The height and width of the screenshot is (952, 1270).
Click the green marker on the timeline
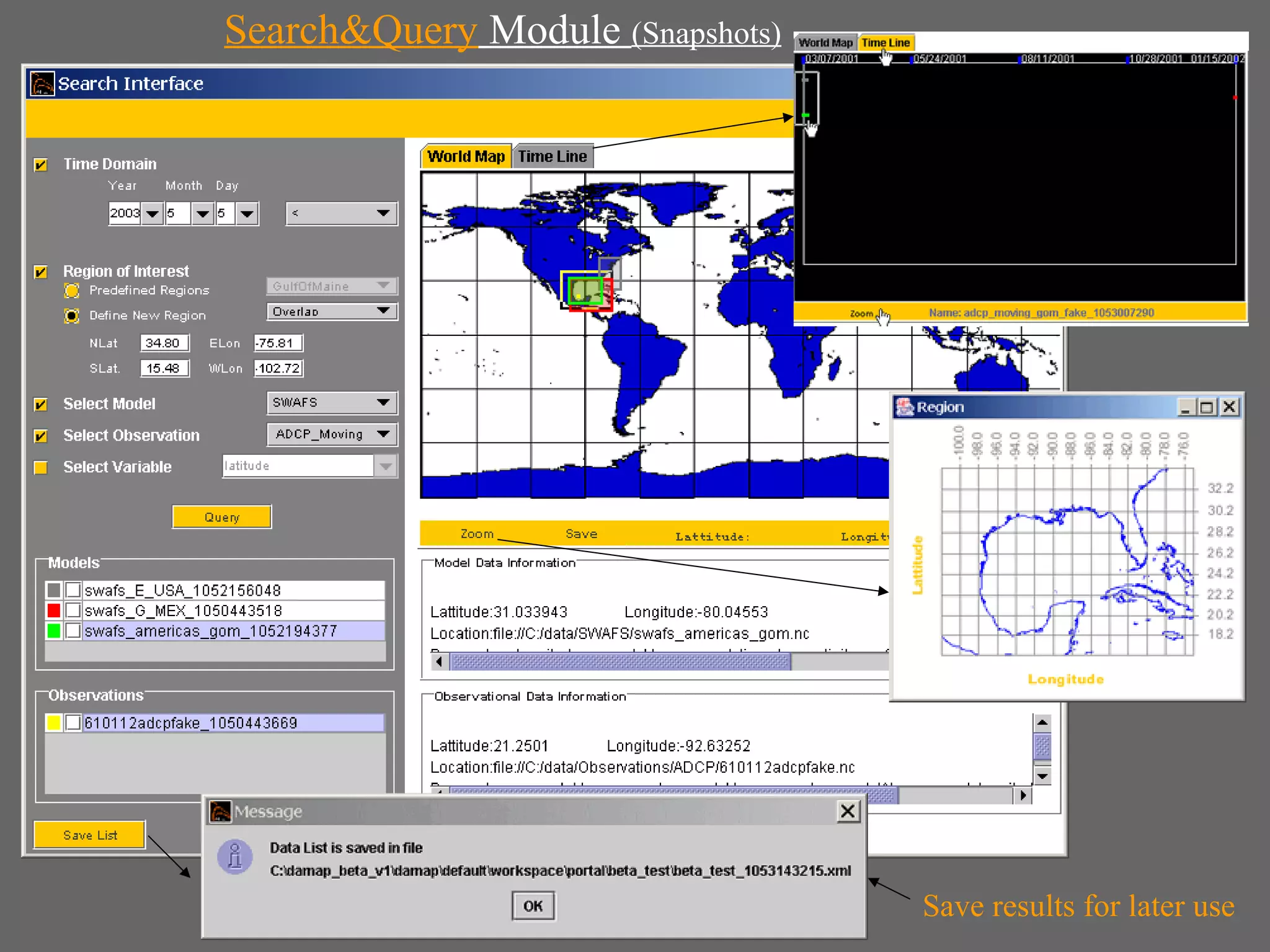806,115
